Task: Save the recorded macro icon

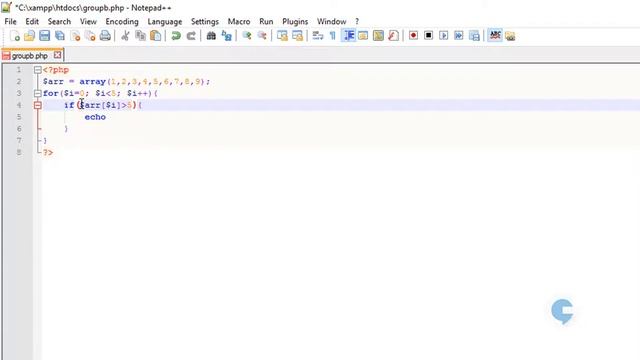Action: point(474,36)
